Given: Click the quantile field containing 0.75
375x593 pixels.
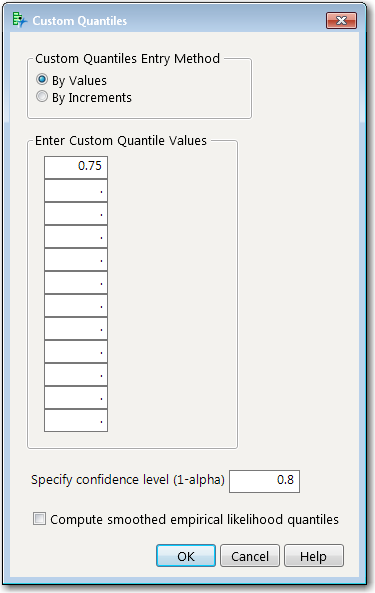Looking at the screenshot, I should pyautogui.click(x=76, y=167).
